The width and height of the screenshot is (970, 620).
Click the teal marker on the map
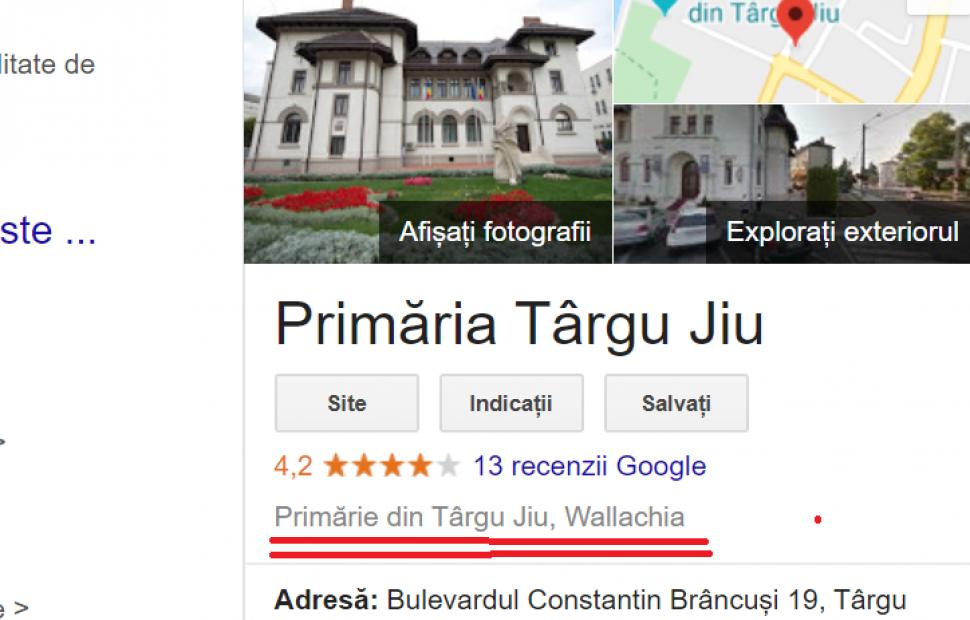(666, 6)
